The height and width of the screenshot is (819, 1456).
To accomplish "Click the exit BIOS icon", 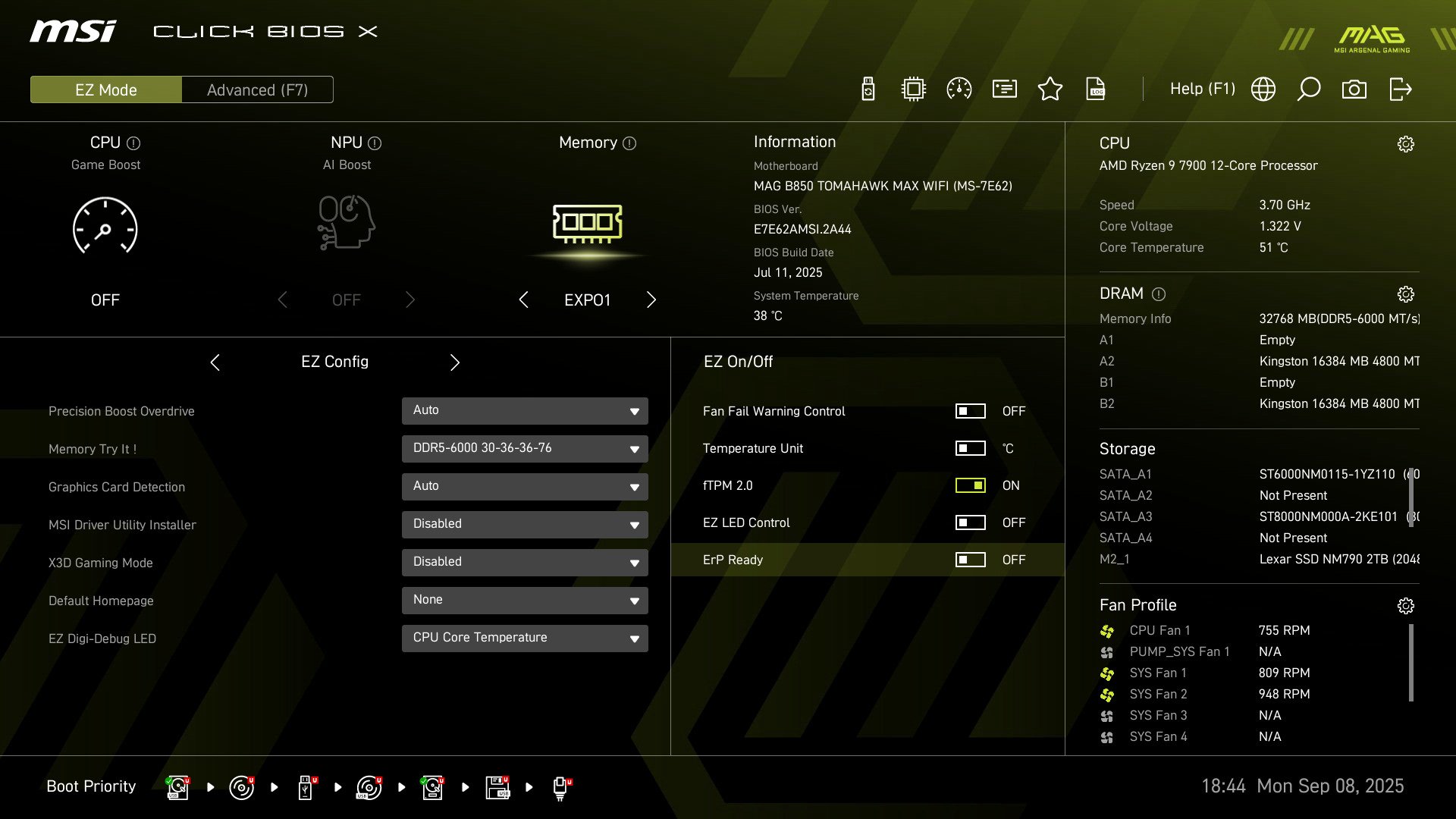I will tap(1400, 89).
